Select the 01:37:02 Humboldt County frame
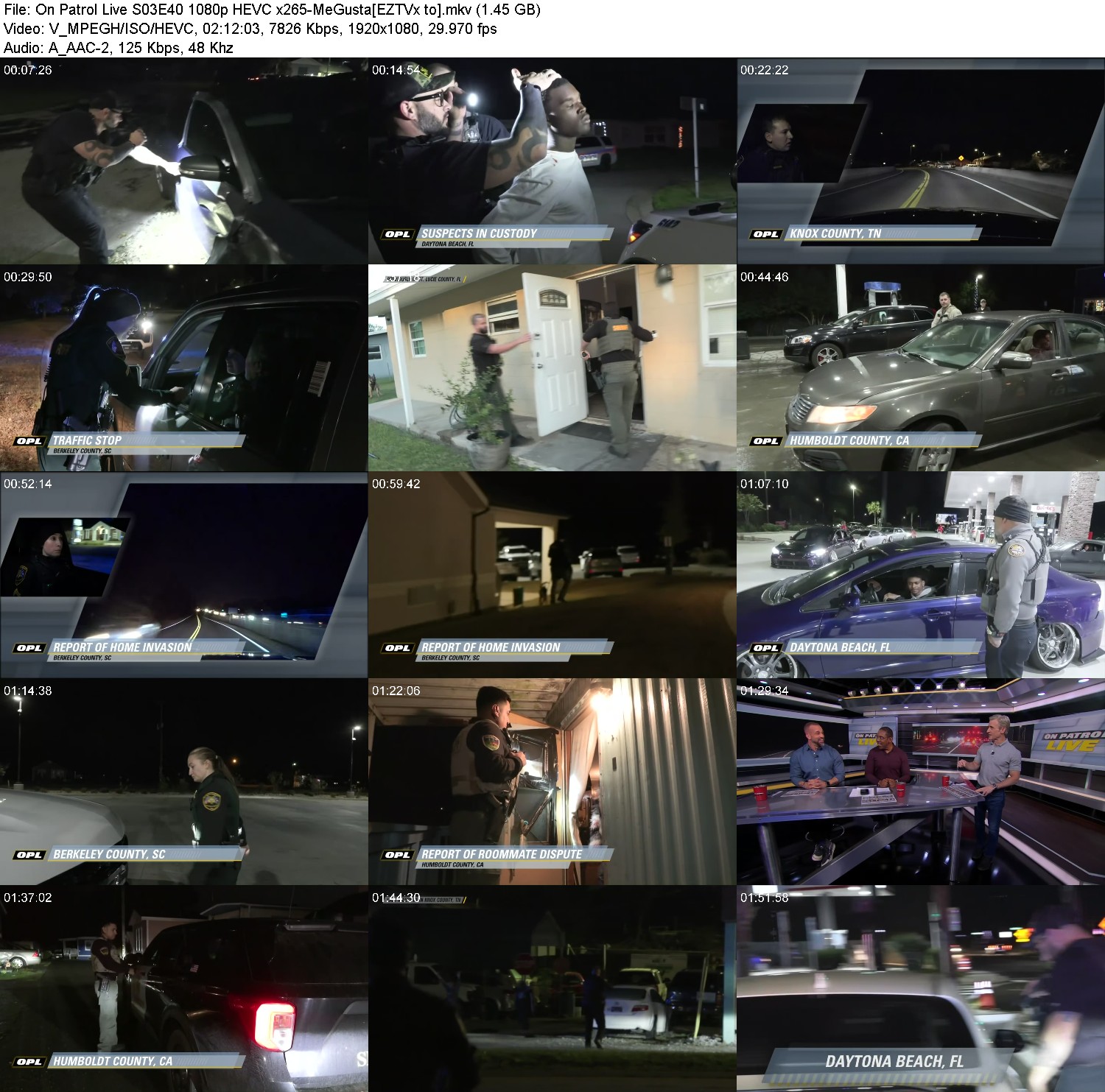Viewport: 1105px width, 1092px height. (183, 989)
